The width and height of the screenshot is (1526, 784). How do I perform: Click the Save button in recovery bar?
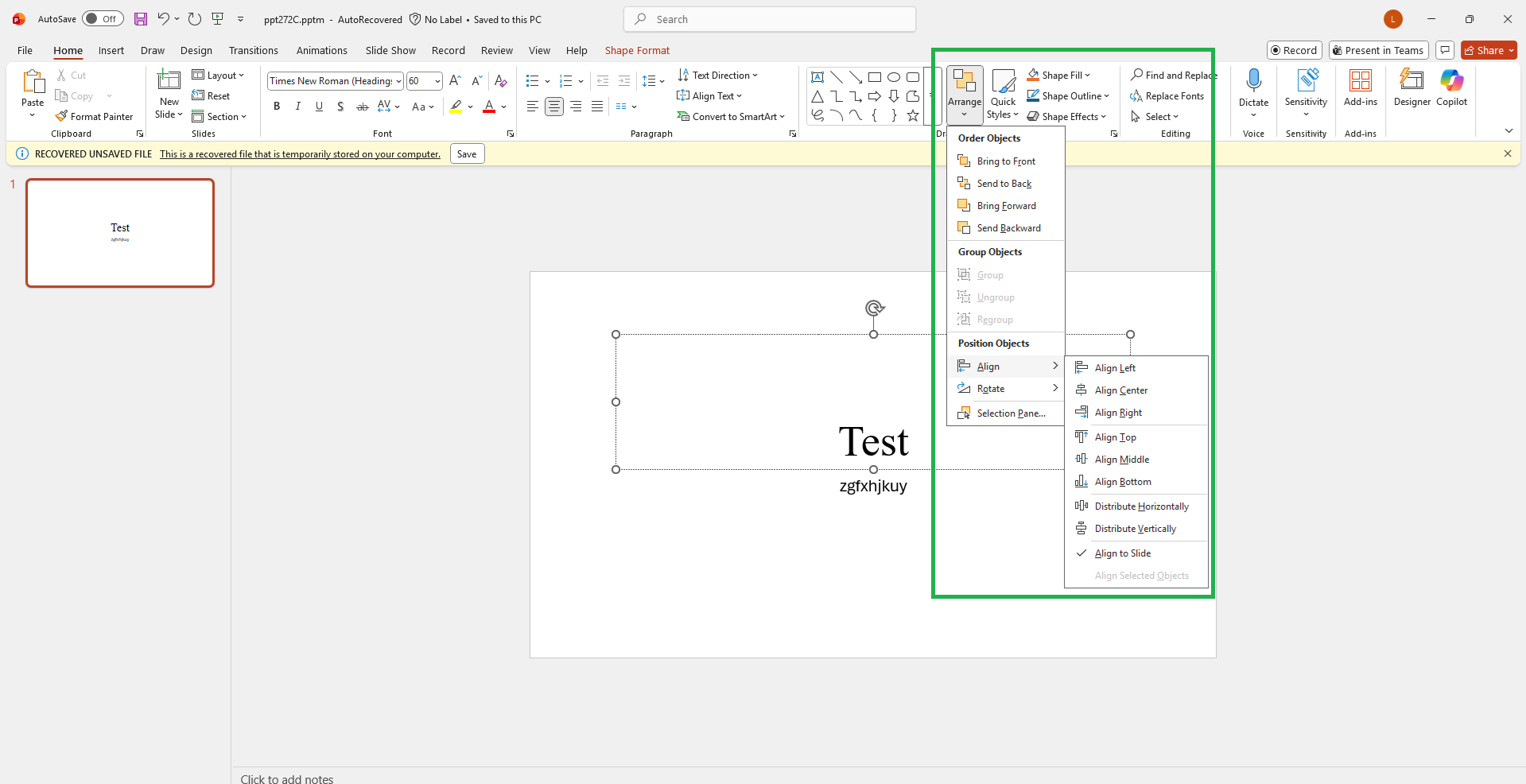pyautogui.click(x=467, y=153)
